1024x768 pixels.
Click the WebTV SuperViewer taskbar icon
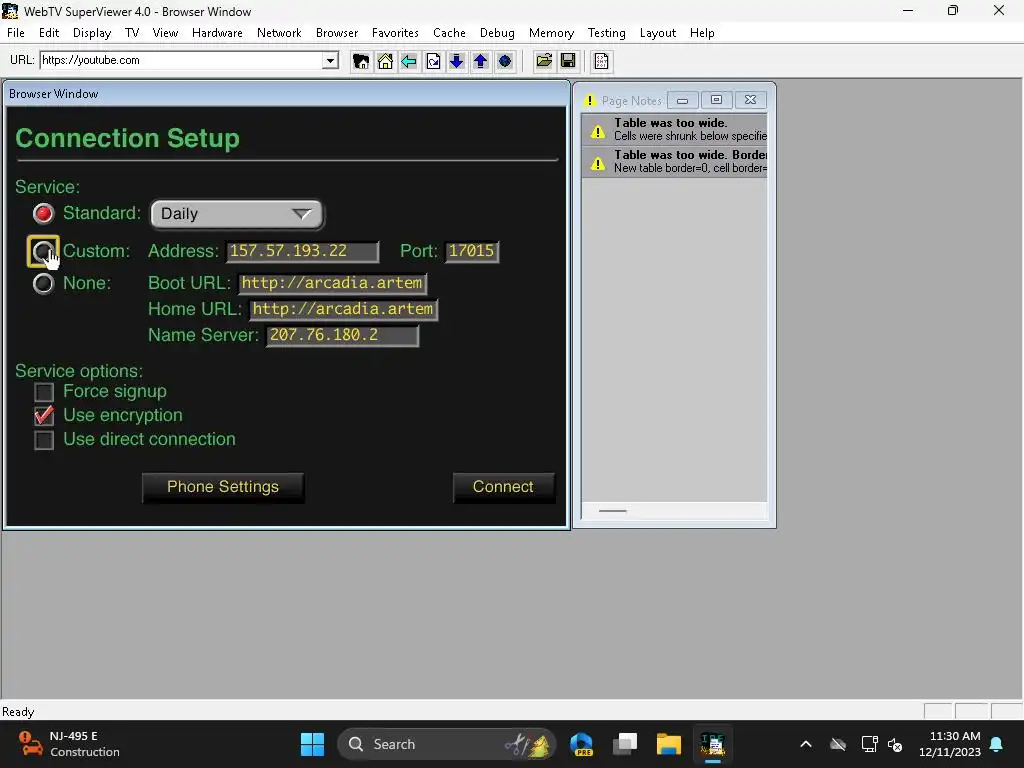[x=713, y=744]
